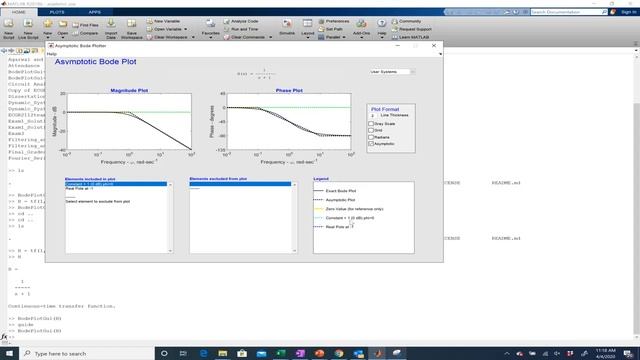Viewport: 640px width, 360px height.
Task: Toggle the Asymptotic checkbox
Action: [x=371, y=144]
